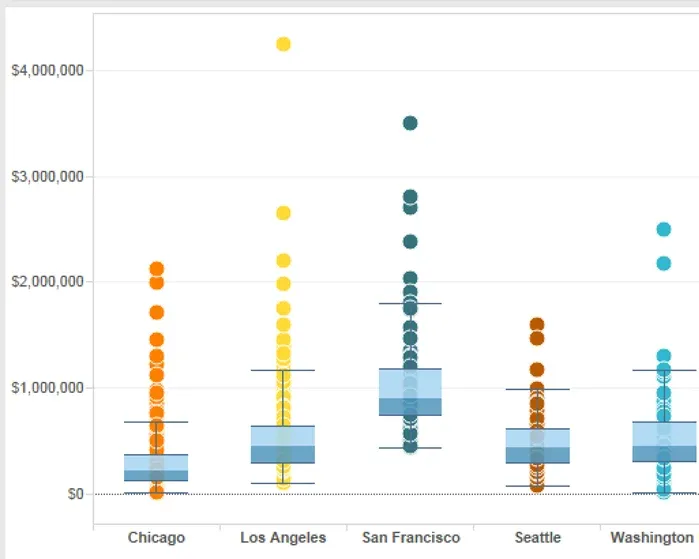
Task: Select the highest yellow Los Angeles outlier
Action: pyautogui.click(x=283, y=44)
